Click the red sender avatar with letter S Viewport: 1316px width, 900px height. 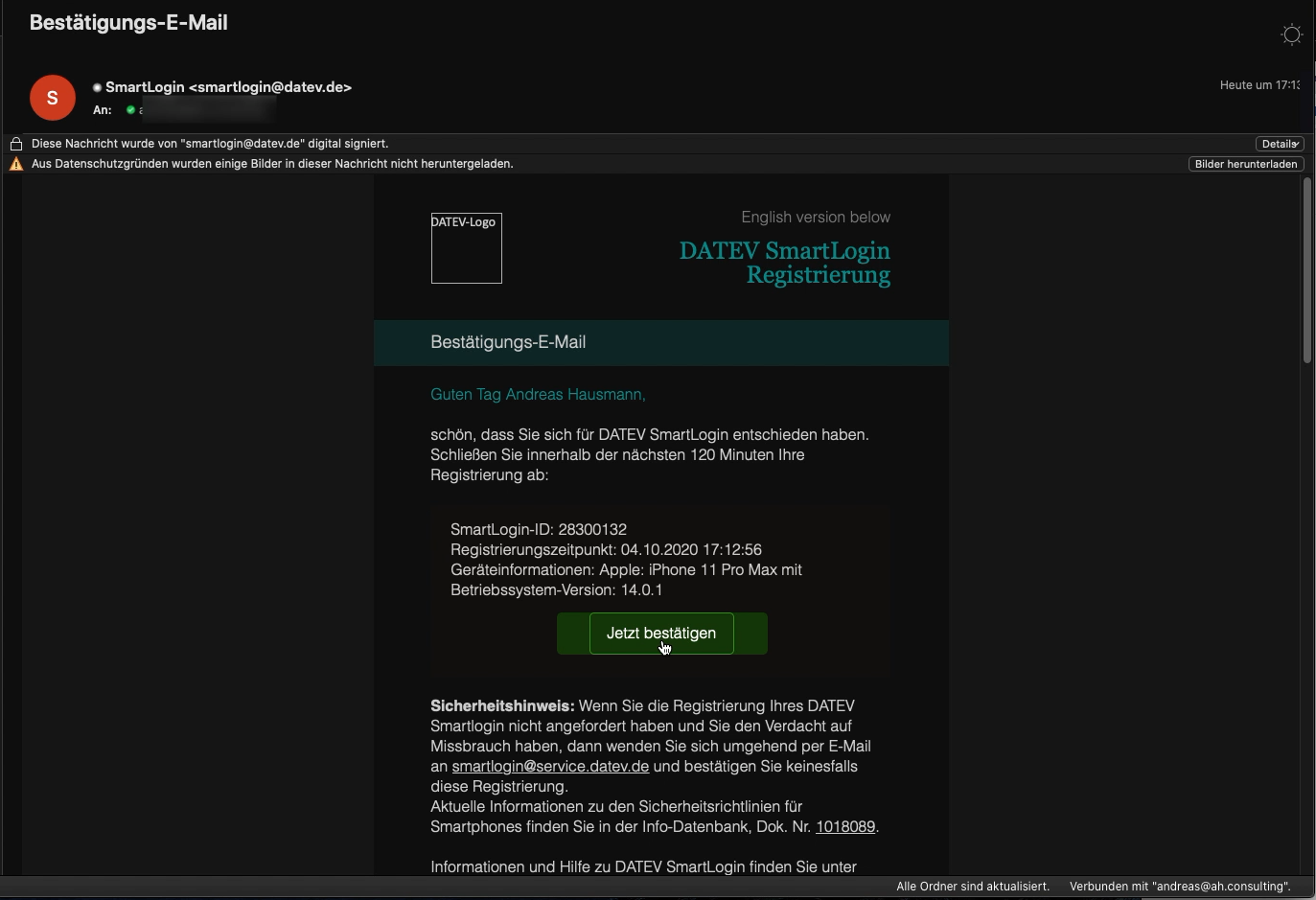click(x=52, y=97)
